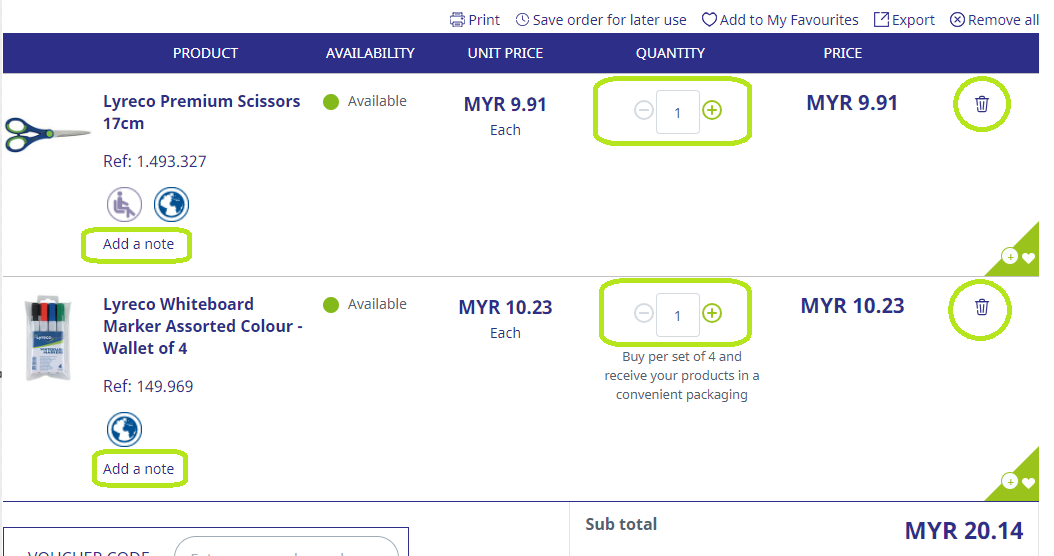Export the basket
This screenshot has width=1054, height=556.
(x=904, y=20)
